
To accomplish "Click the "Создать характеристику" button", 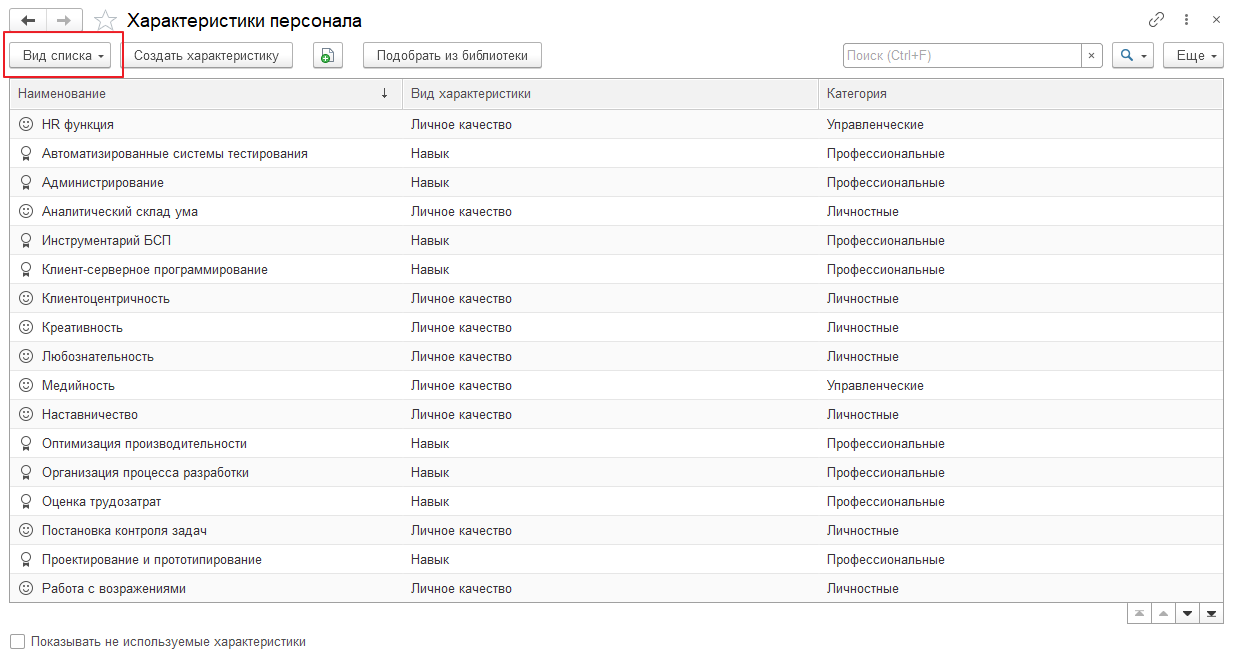I will (207, 56).
